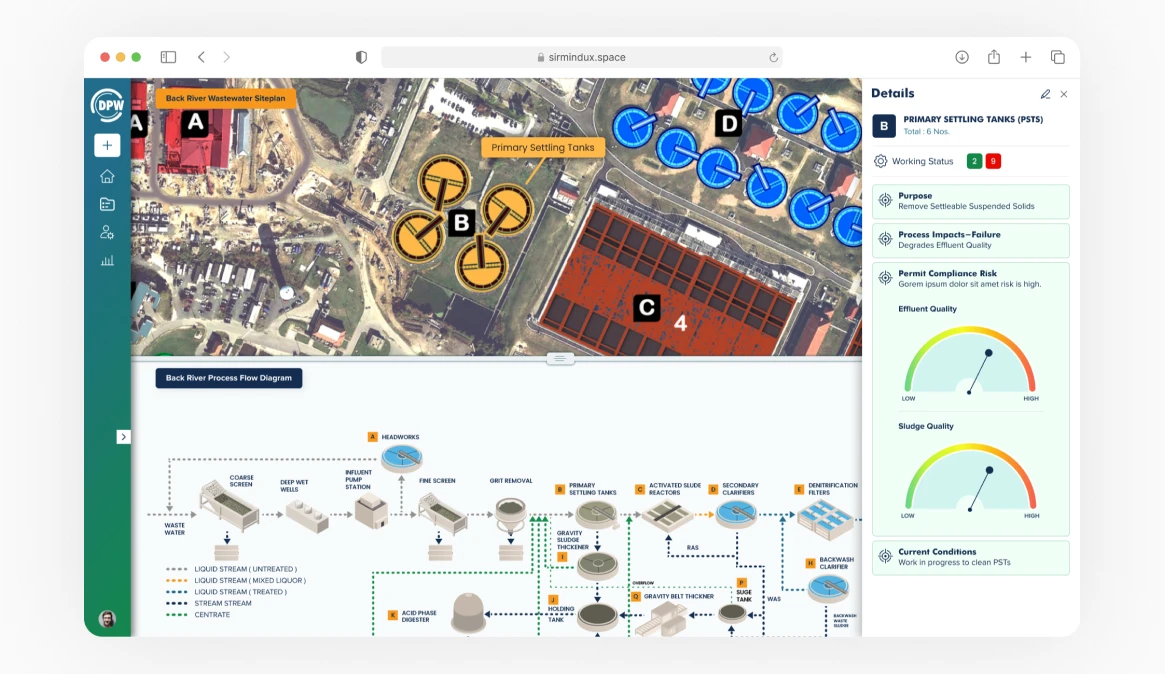
Task: Open the Purpose card
Action: [970, 201]
